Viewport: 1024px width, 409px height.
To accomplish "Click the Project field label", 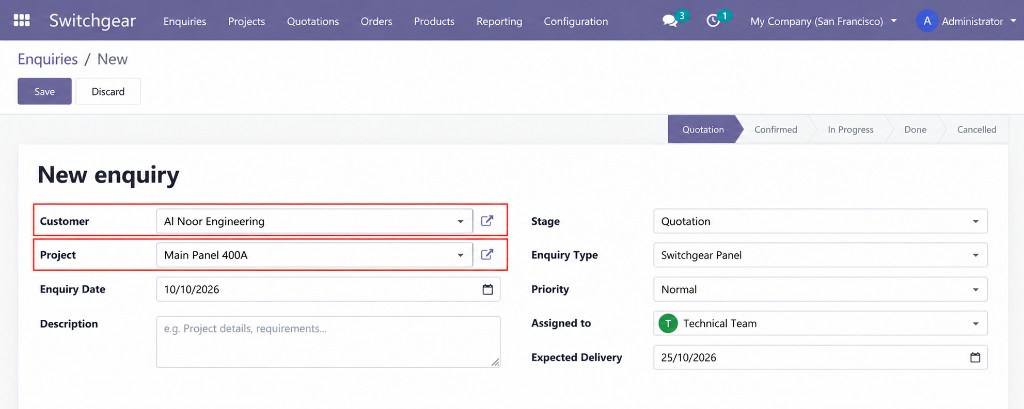I will coord(58,255).
